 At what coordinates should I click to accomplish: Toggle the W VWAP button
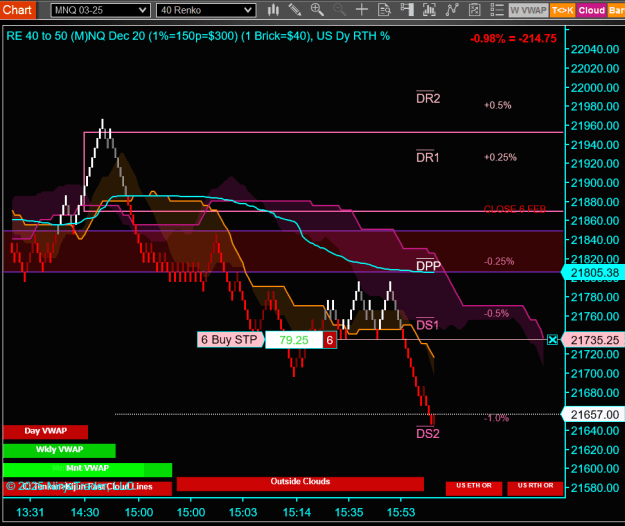pos(529,10)
